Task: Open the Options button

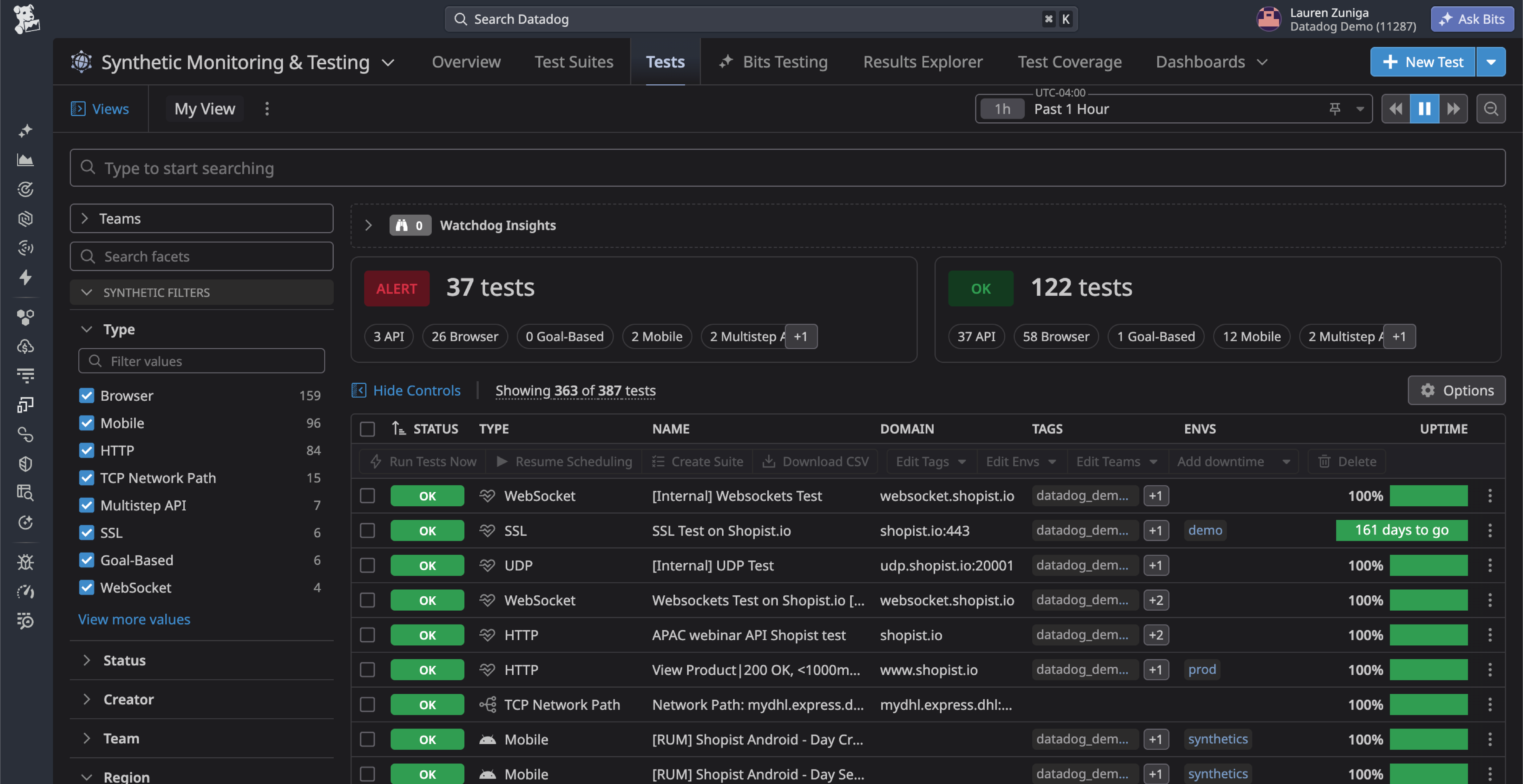Action: 1456,391
